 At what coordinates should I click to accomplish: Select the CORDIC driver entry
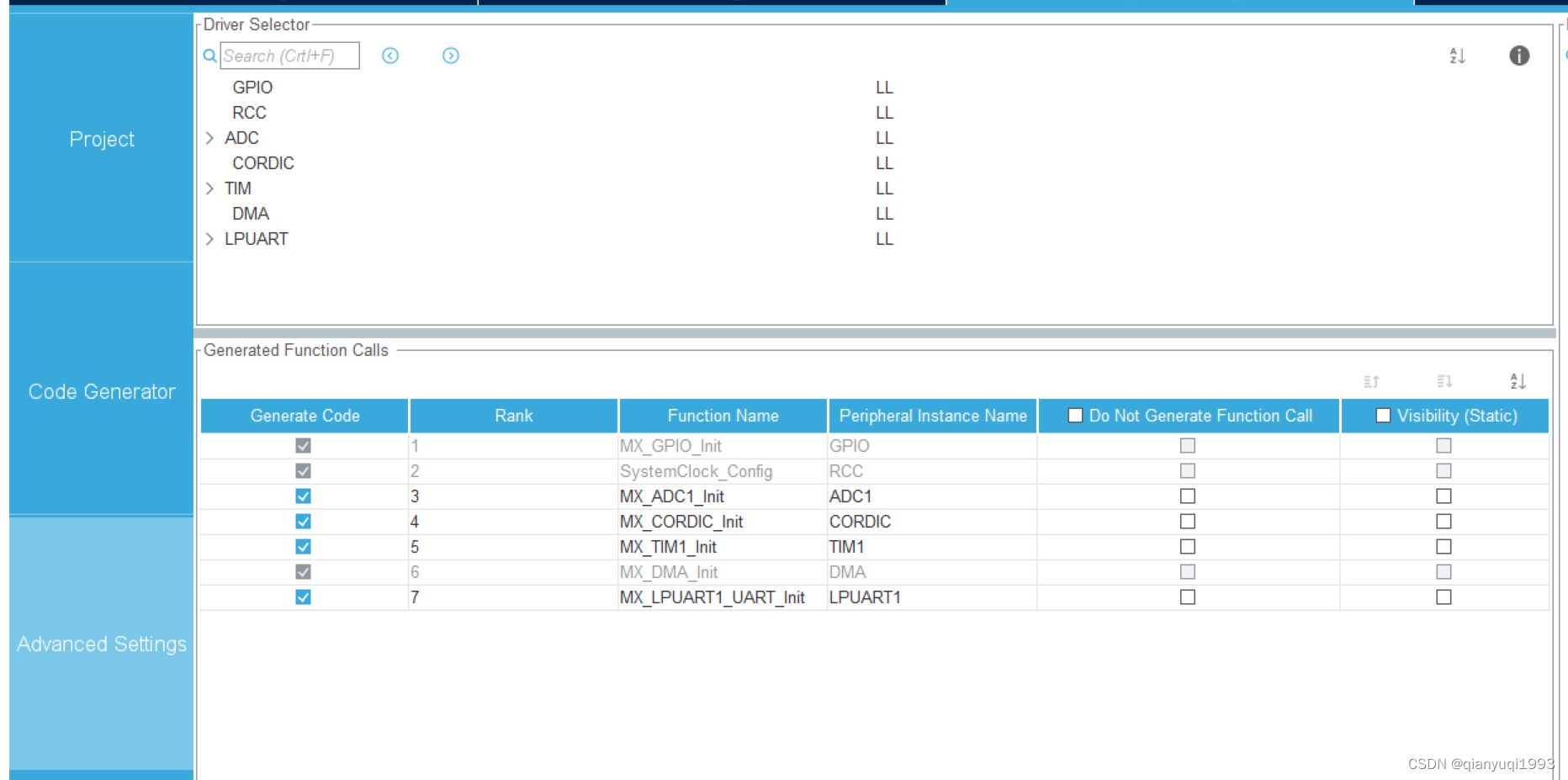pyautogui.click(x=262, y=162)
